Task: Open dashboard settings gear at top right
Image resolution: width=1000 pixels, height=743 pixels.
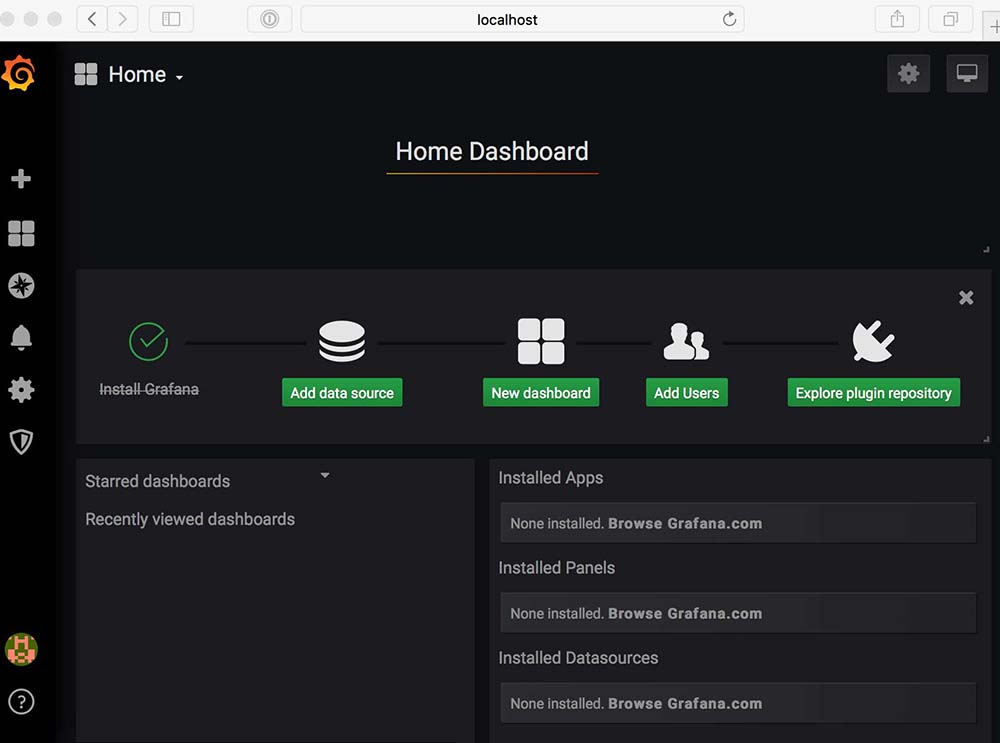Action: point(908,74)
